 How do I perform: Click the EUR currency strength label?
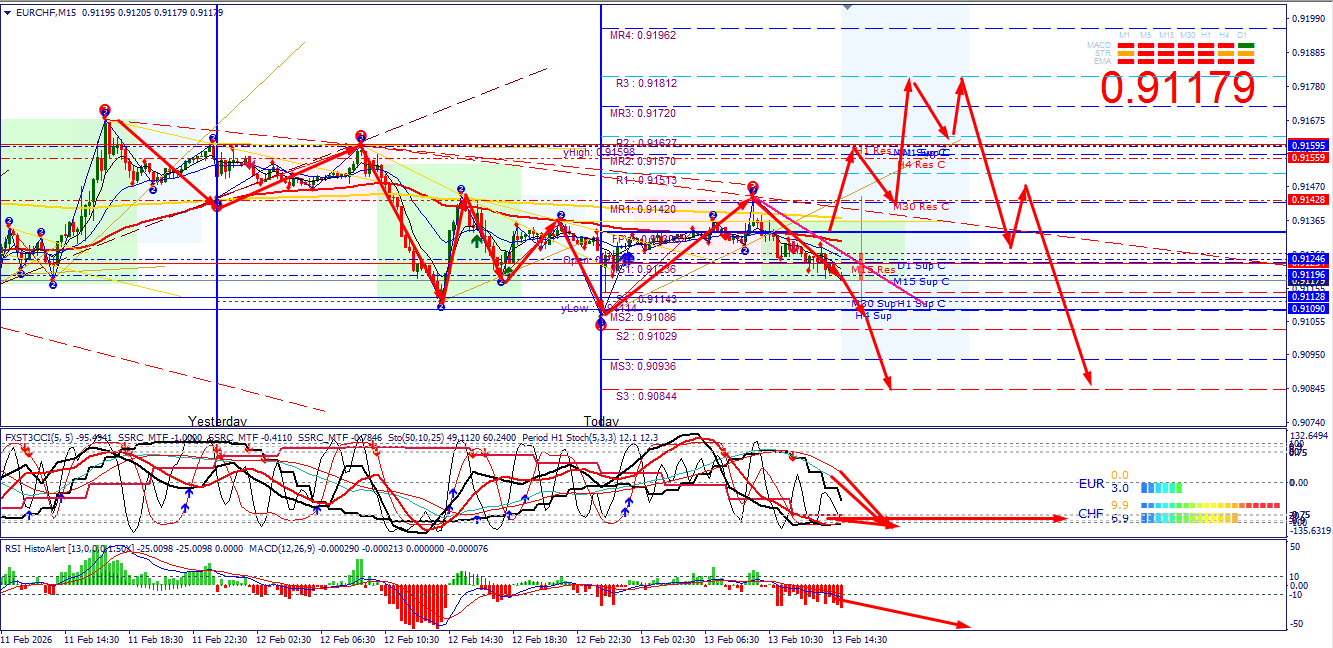point(1091,484)
